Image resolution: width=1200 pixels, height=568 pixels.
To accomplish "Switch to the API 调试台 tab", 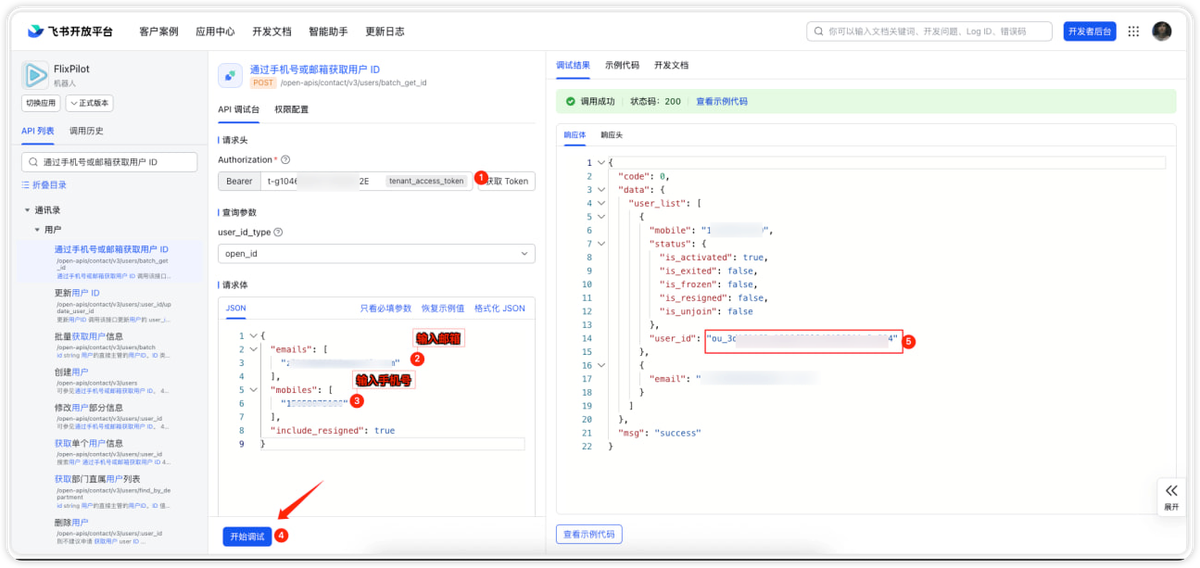I will pyautogui.click(x=238, y=109).
